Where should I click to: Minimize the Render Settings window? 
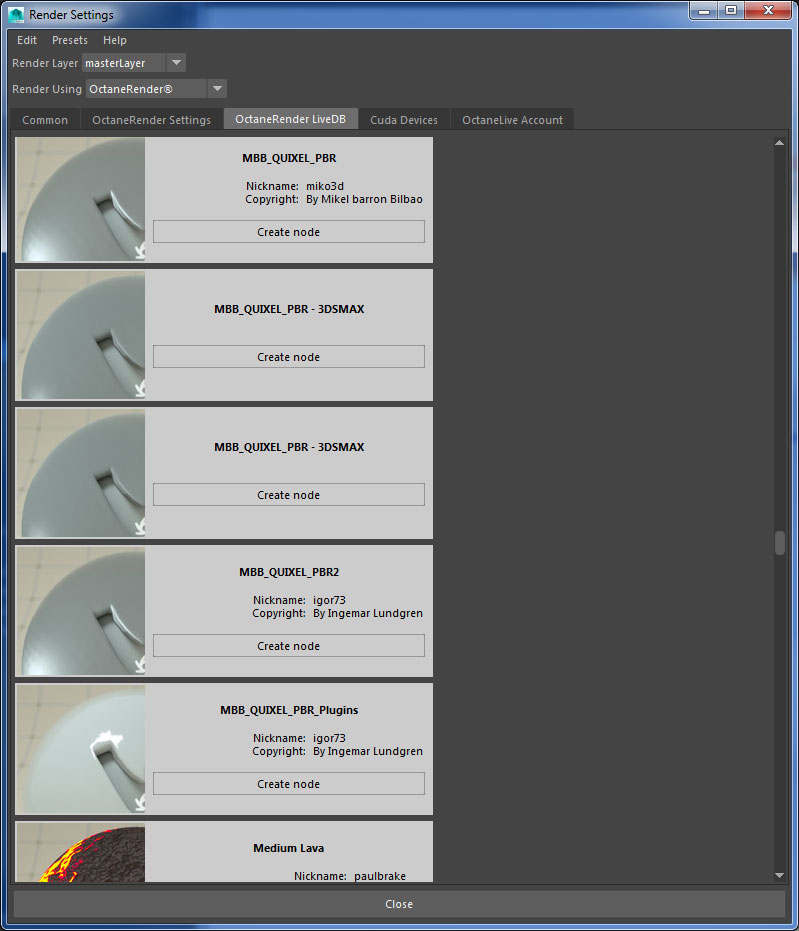pyautogui.click(x=703, y=11)
